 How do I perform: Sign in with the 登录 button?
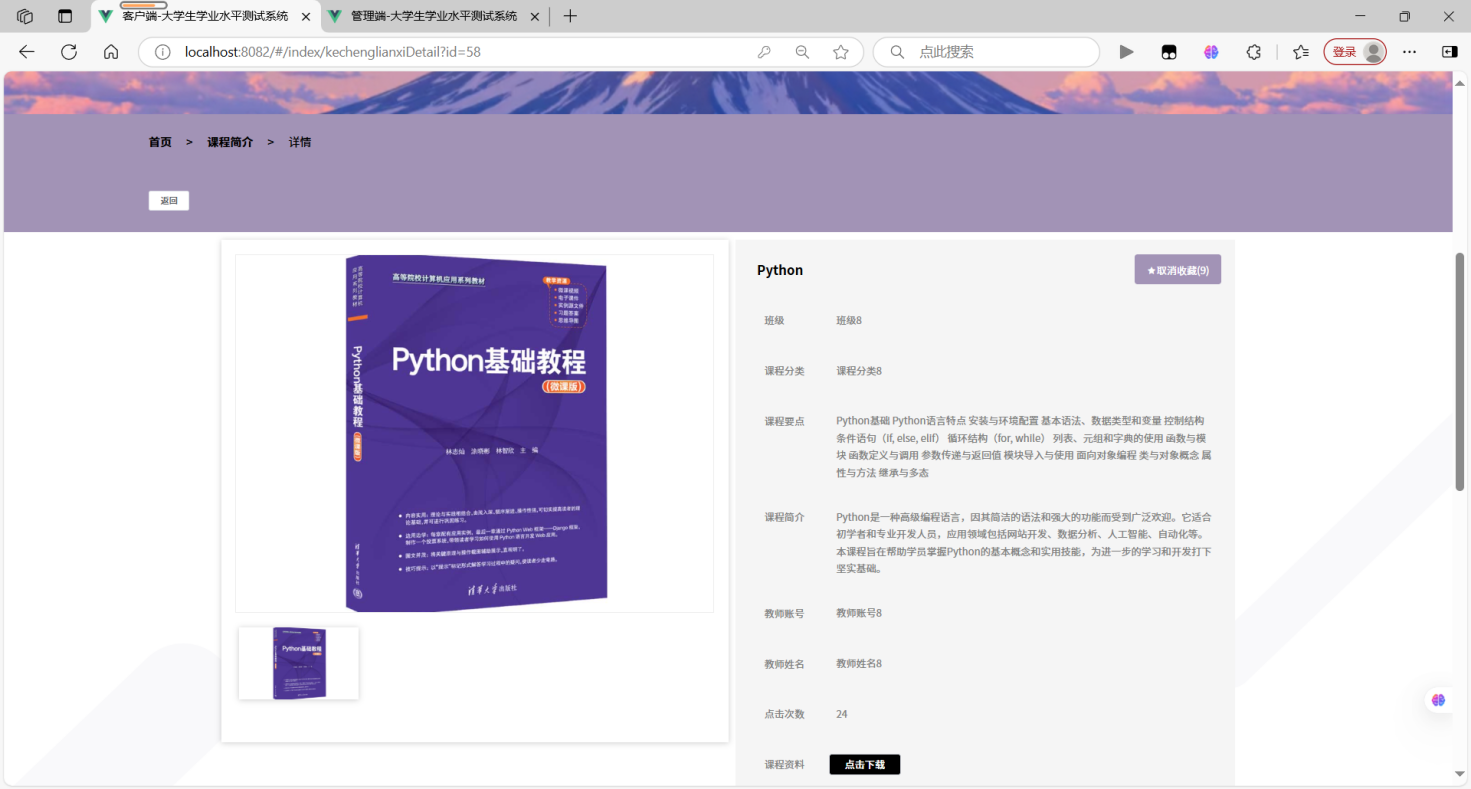pos(1355,52)
